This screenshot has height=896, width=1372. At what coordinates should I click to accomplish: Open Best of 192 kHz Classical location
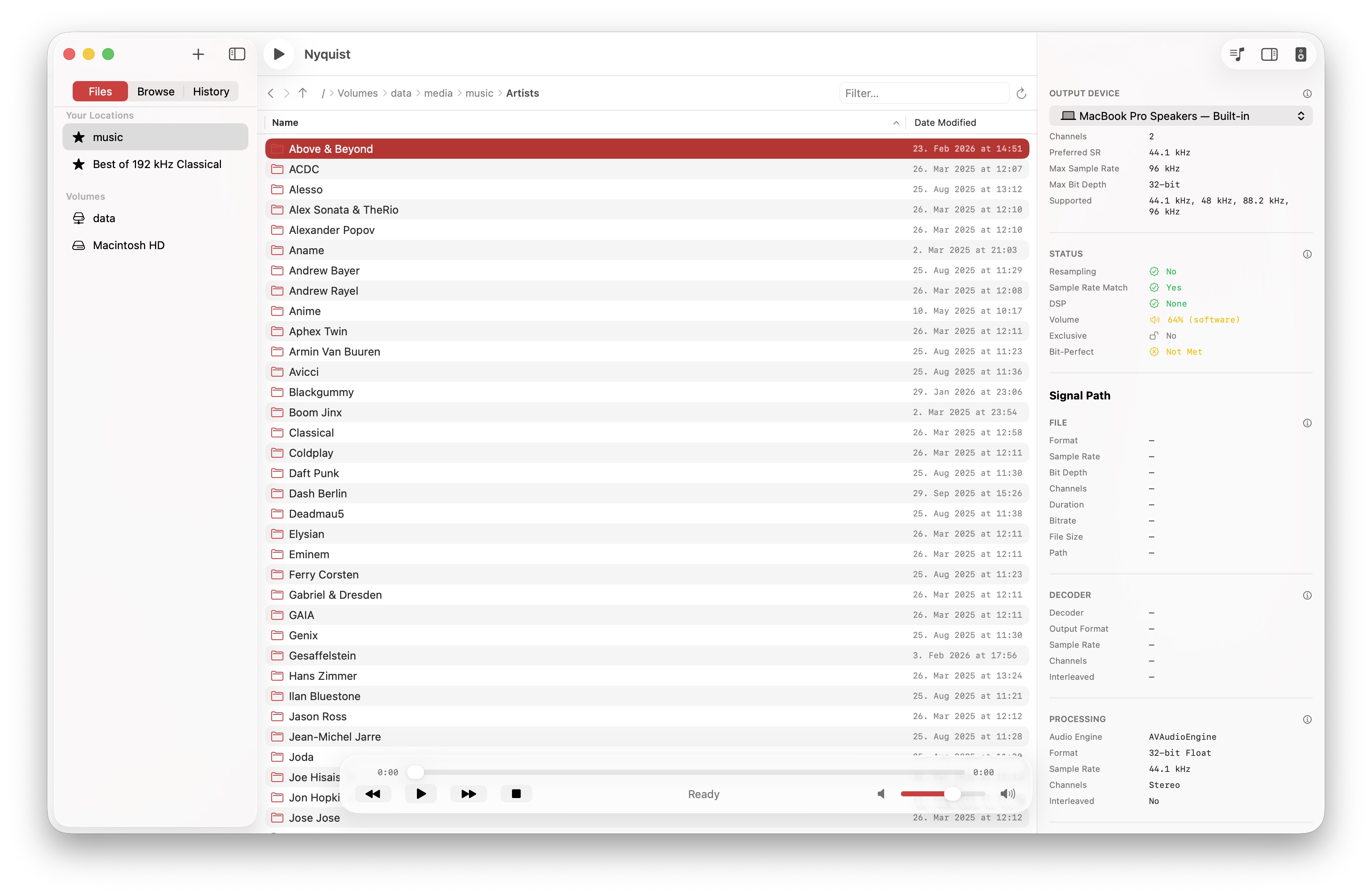(x=155, y=164)
